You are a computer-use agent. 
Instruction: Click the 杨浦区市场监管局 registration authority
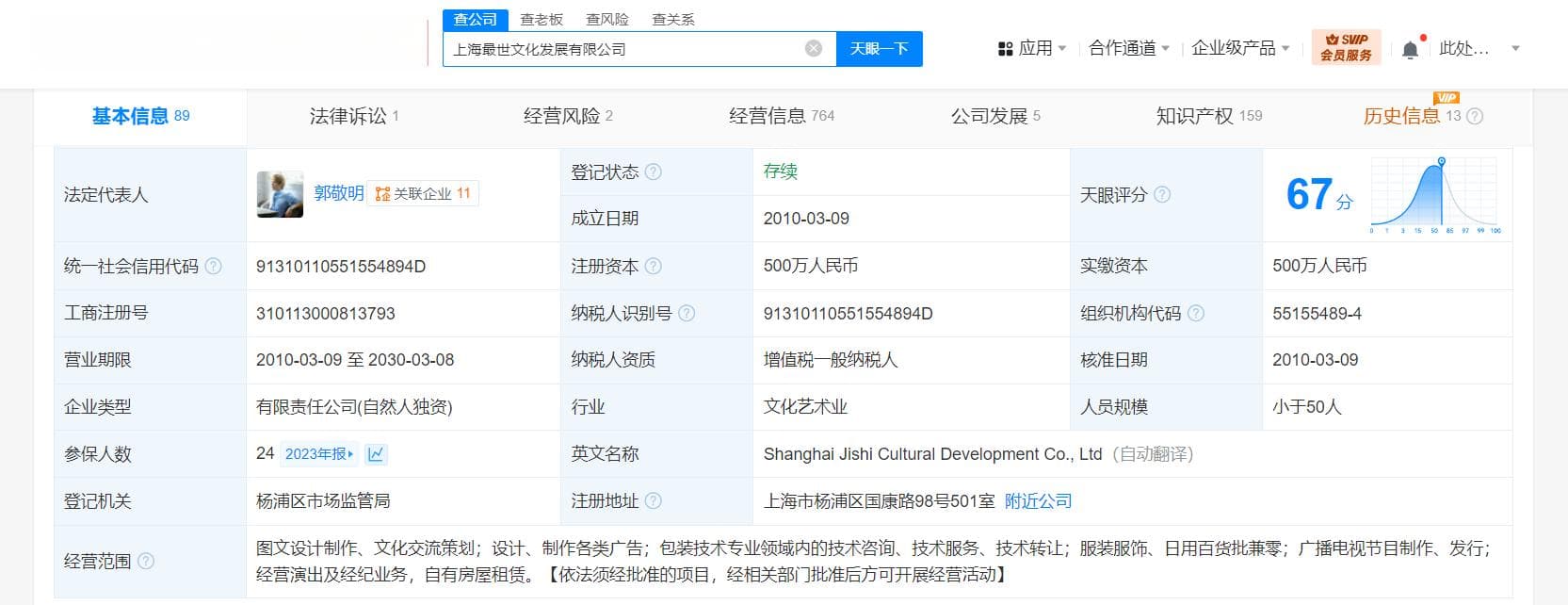click(x=323, y=501)
